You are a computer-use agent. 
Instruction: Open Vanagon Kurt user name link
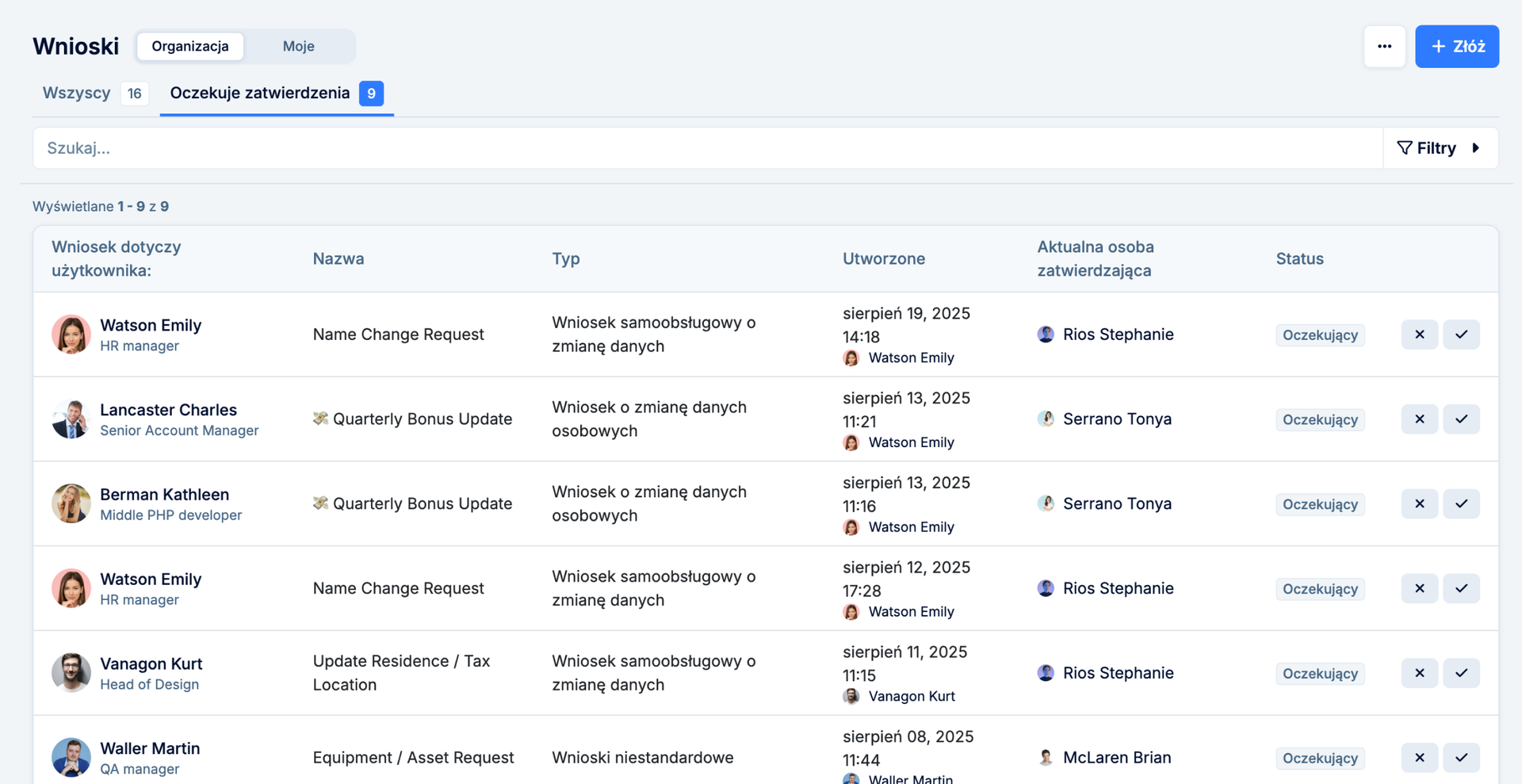[151, 664]
